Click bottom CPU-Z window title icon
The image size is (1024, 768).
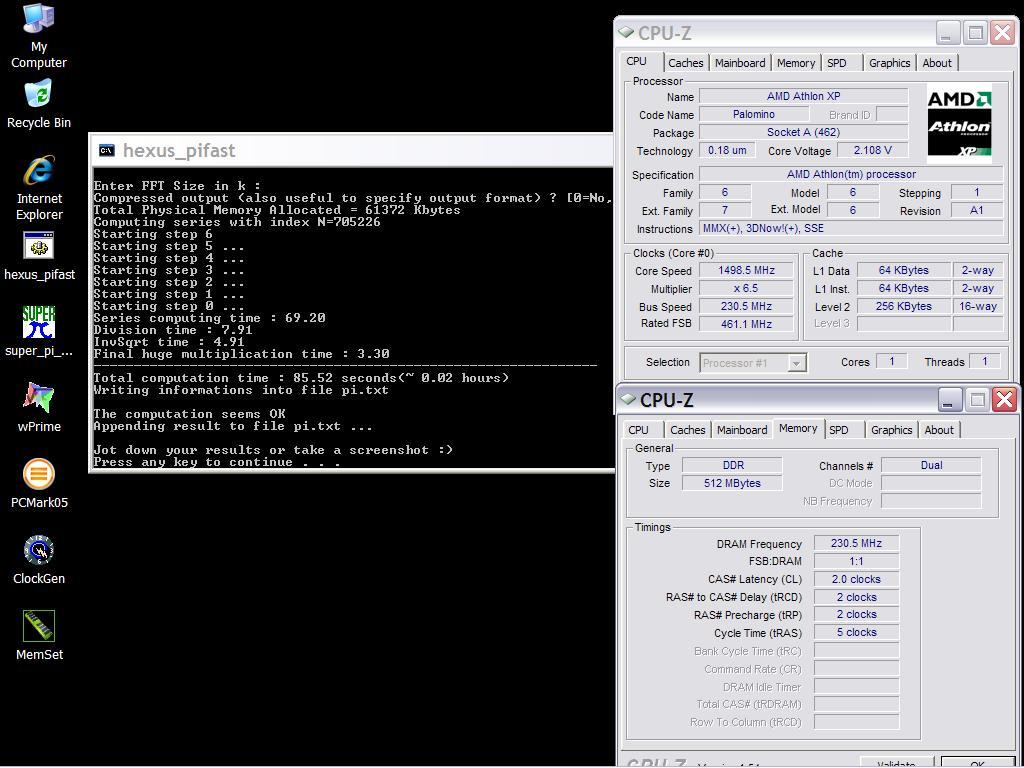[628, 399]
